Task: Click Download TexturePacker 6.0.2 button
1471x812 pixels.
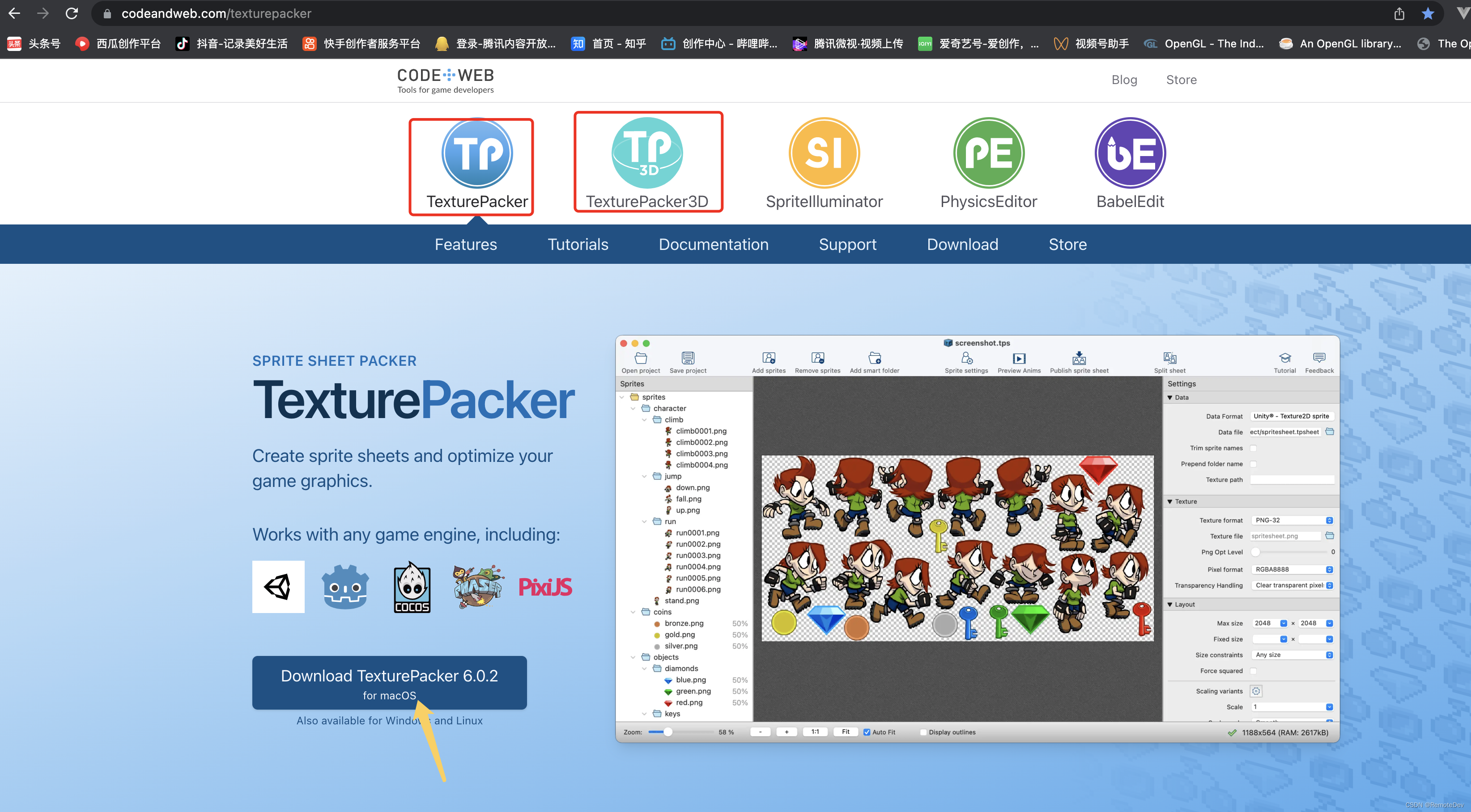Action: pos(390,683)
